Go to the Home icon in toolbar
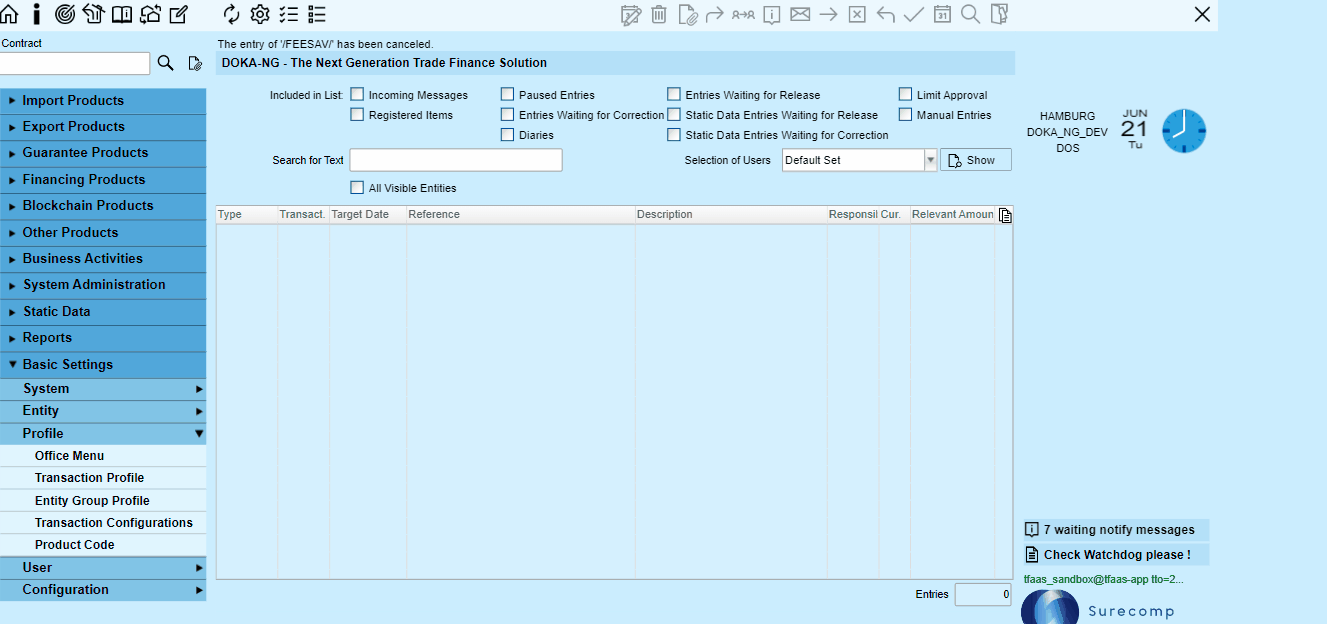Screen dimensions: 1327x624 9,14
